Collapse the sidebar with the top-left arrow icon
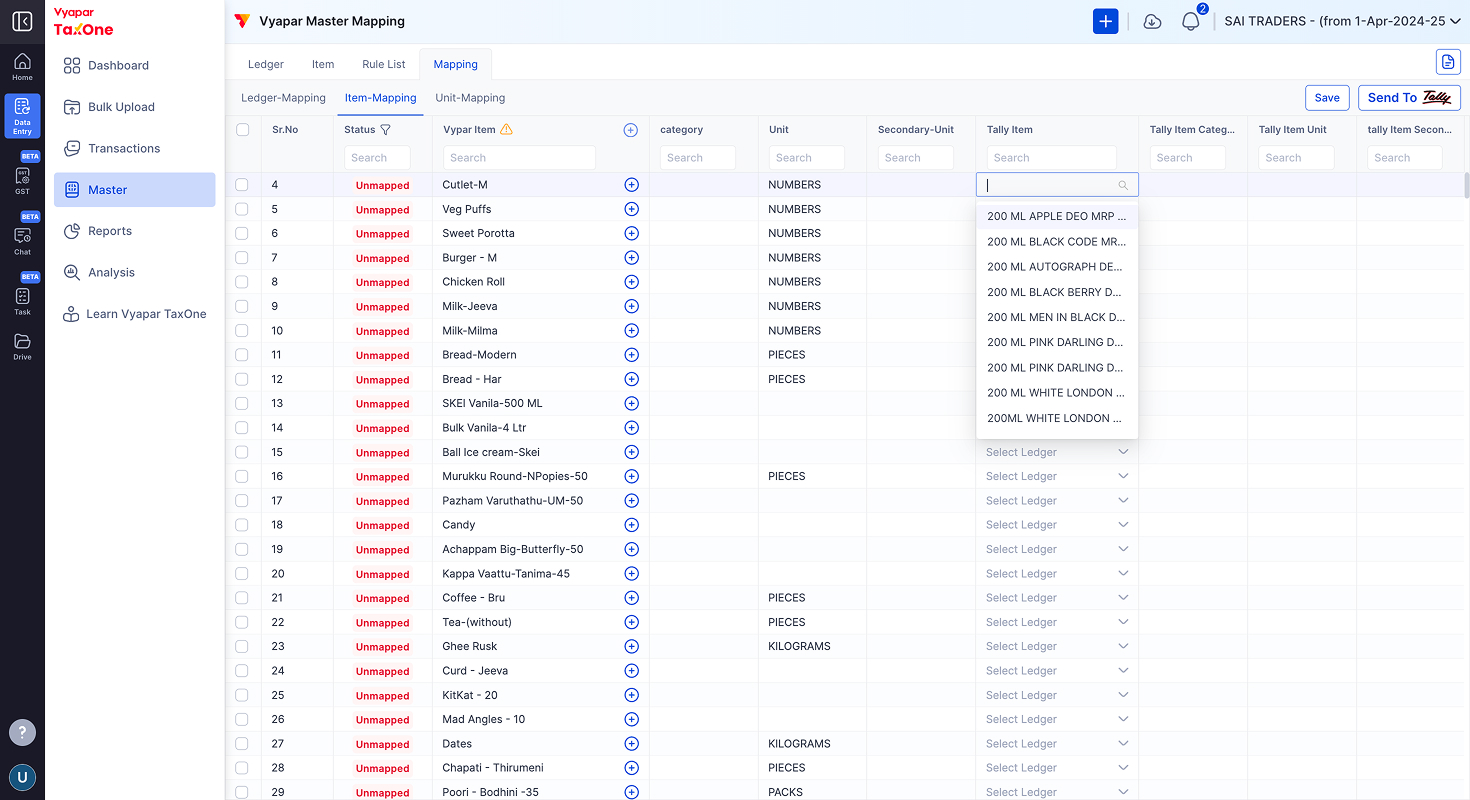 [22, 21]
